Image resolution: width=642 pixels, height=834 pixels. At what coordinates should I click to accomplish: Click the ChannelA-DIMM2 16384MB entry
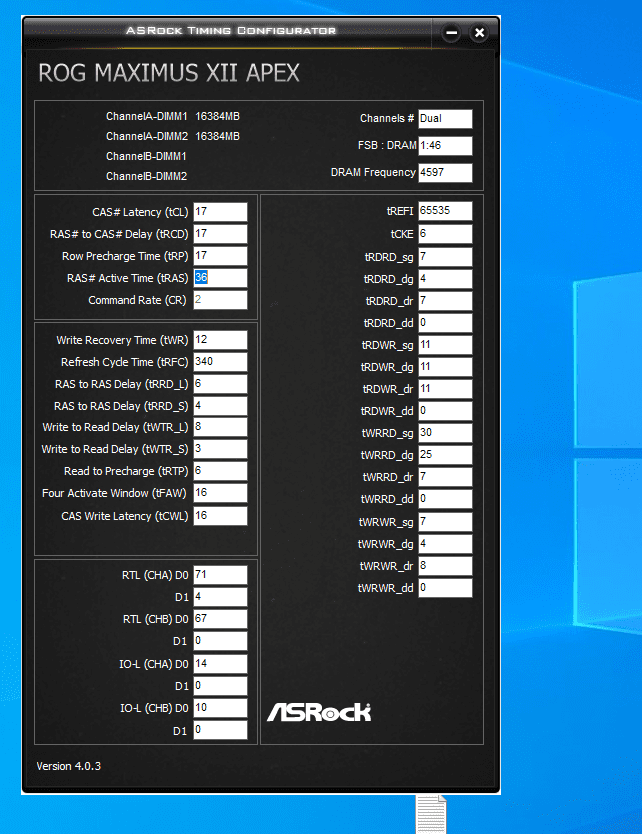pyautogui.click(x=173, y=136)
